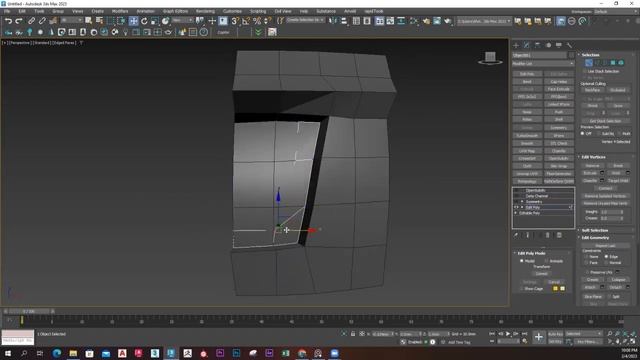
Task: Toggle the Show Cage checkbox
Action: (x=521, y=289)
